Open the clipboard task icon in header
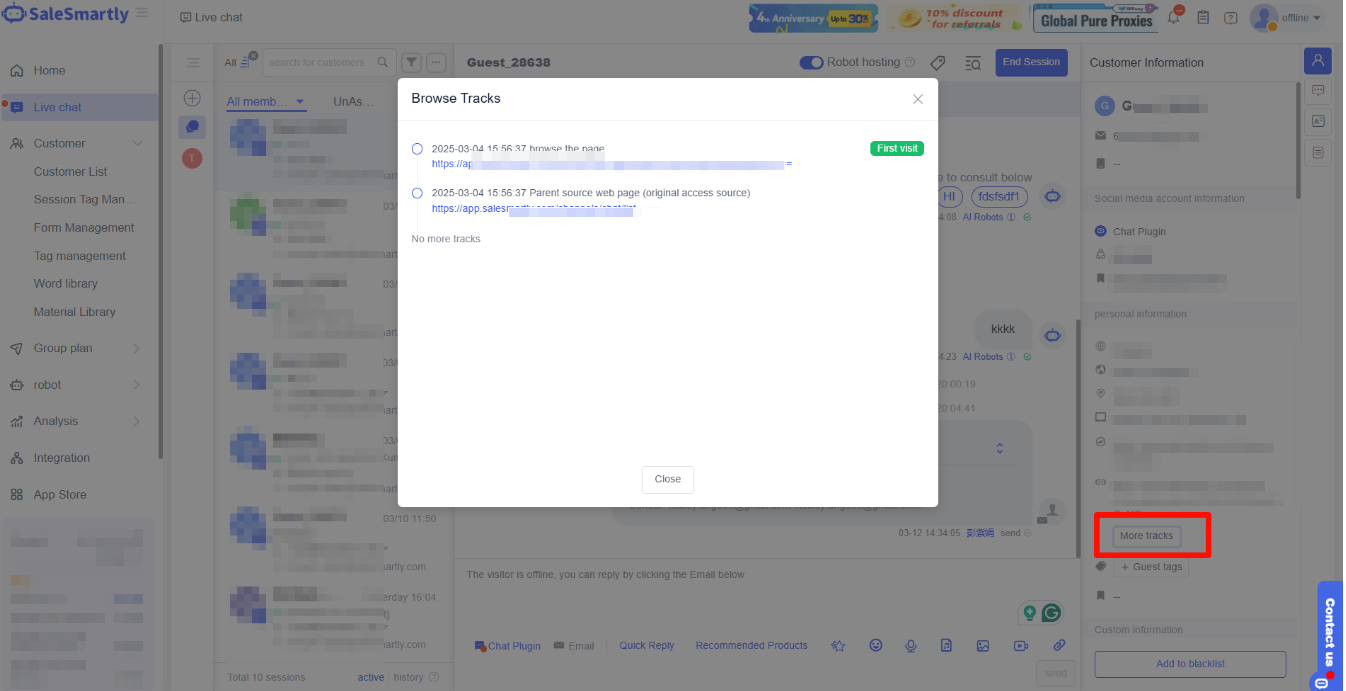 [1203, 18]
